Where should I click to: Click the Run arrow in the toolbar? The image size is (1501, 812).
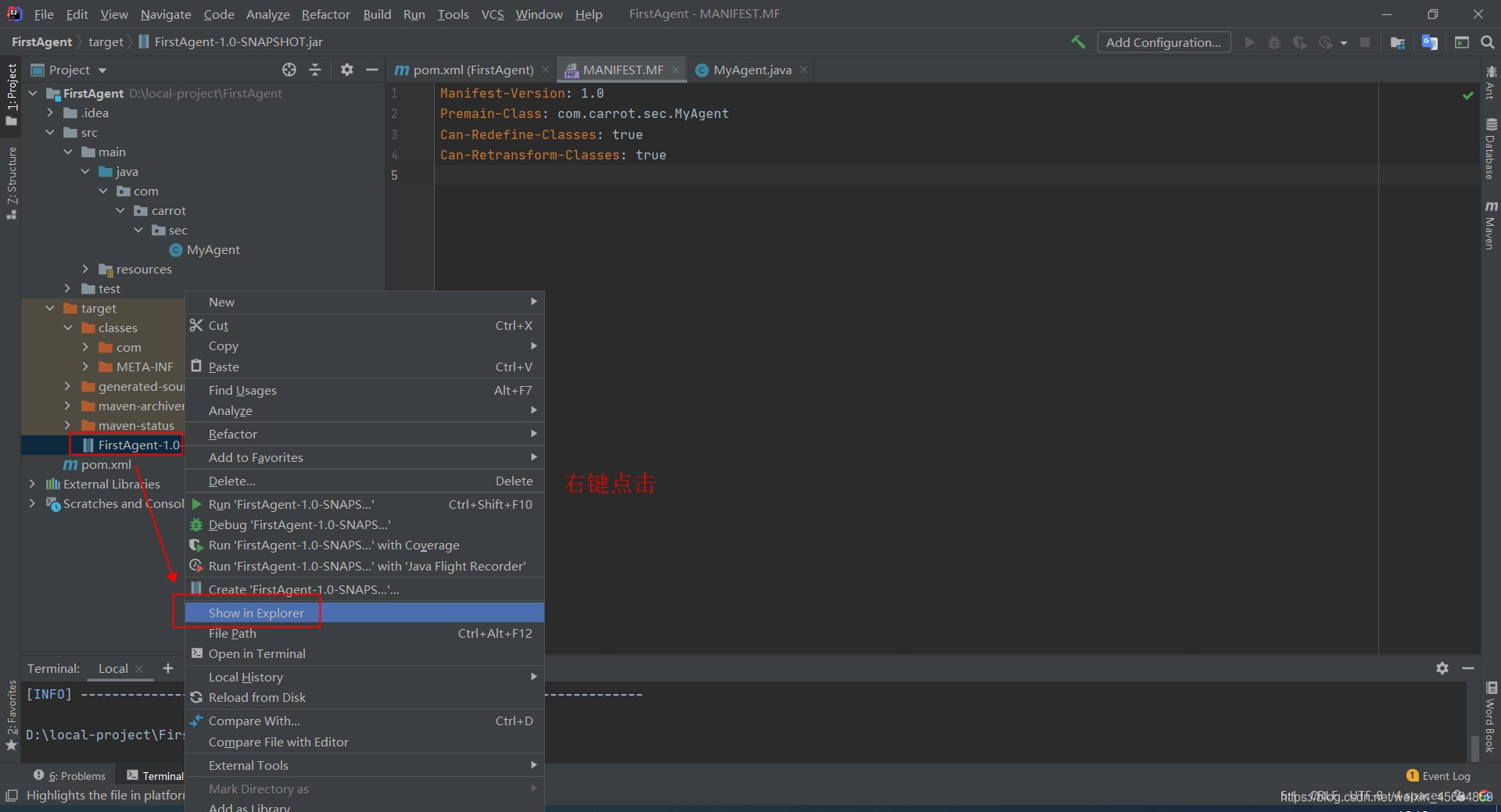coord(1249,42)
